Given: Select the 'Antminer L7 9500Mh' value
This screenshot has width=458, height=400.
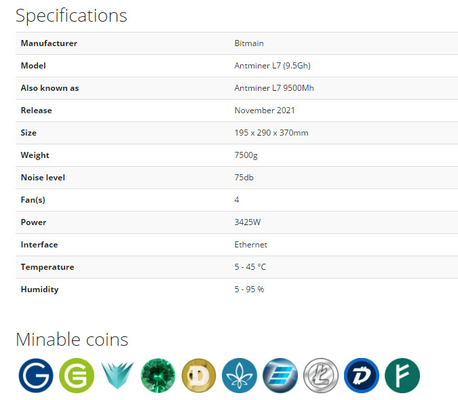Looking at the screenshot, I should click(x=274, y=88).
